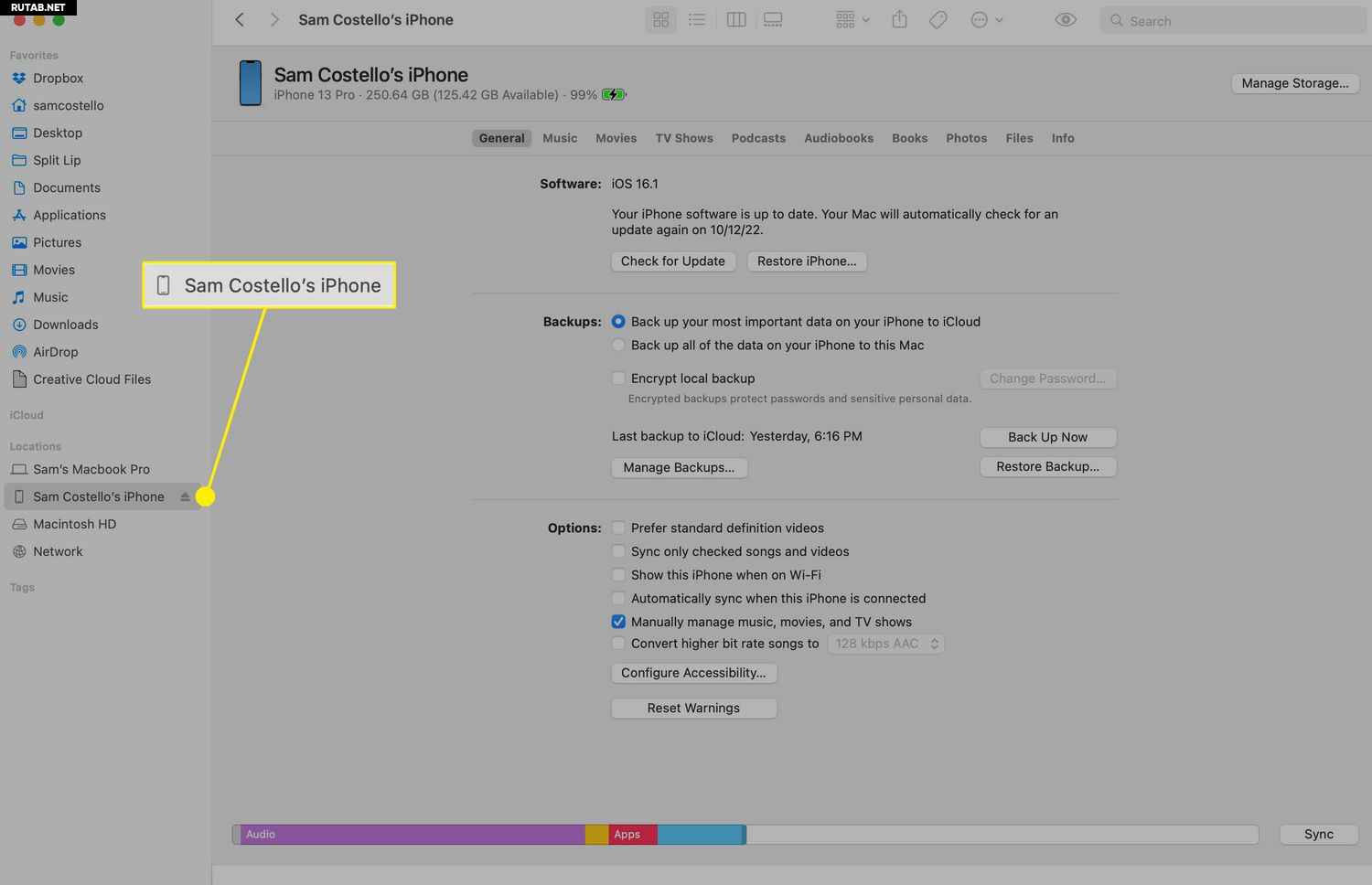Enable Prefer standard definition videos
The height and width of the screenshot is (885, 1372).
pyautogui.click(x=618, y=528)
